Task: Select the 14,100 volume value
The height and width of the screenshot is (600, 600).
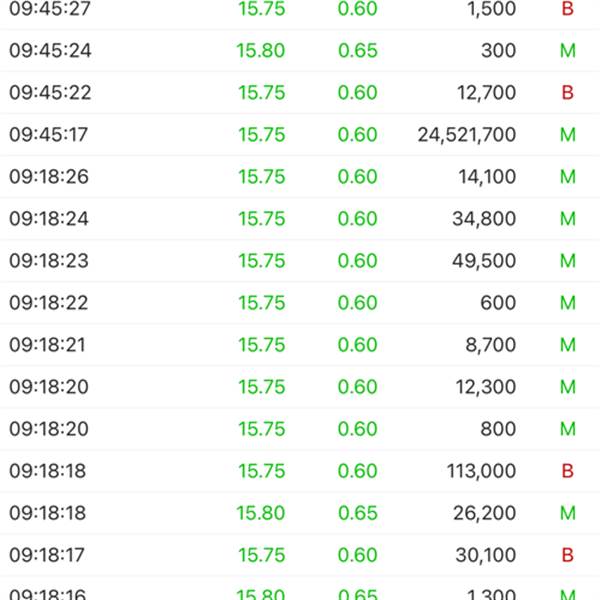Action: pyautogui.click(x=484, y=177)
